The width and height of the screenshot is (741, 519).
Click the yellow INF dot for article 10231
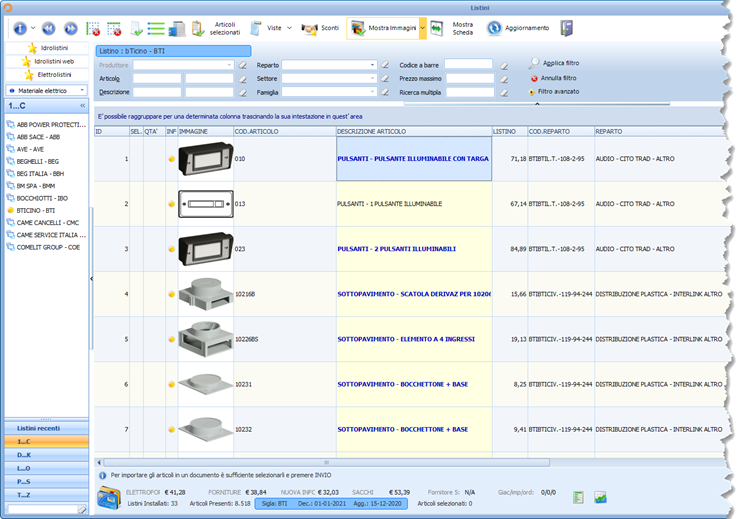coord(172,384)
